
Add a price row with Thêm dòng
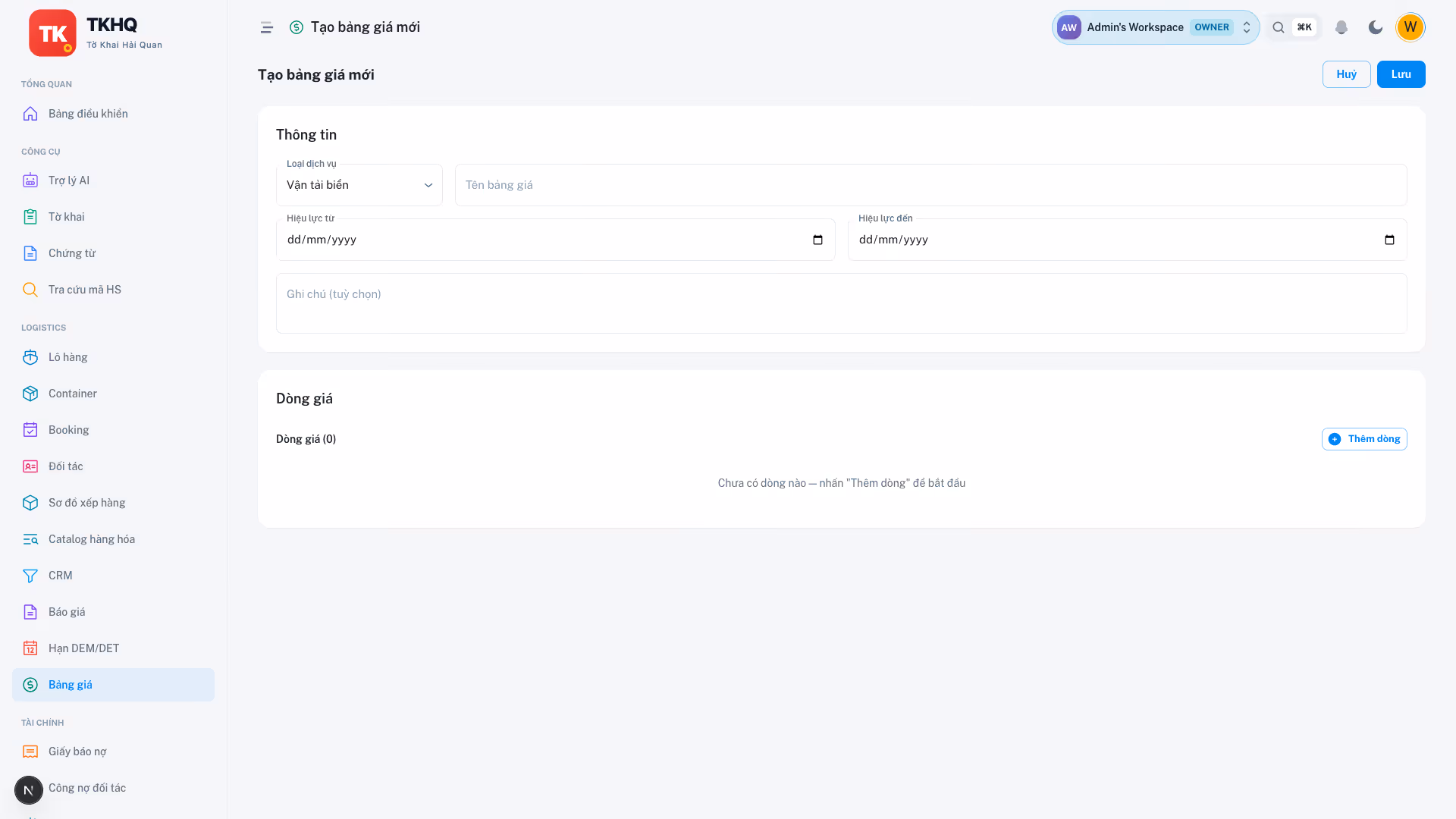coord(1364,439)
